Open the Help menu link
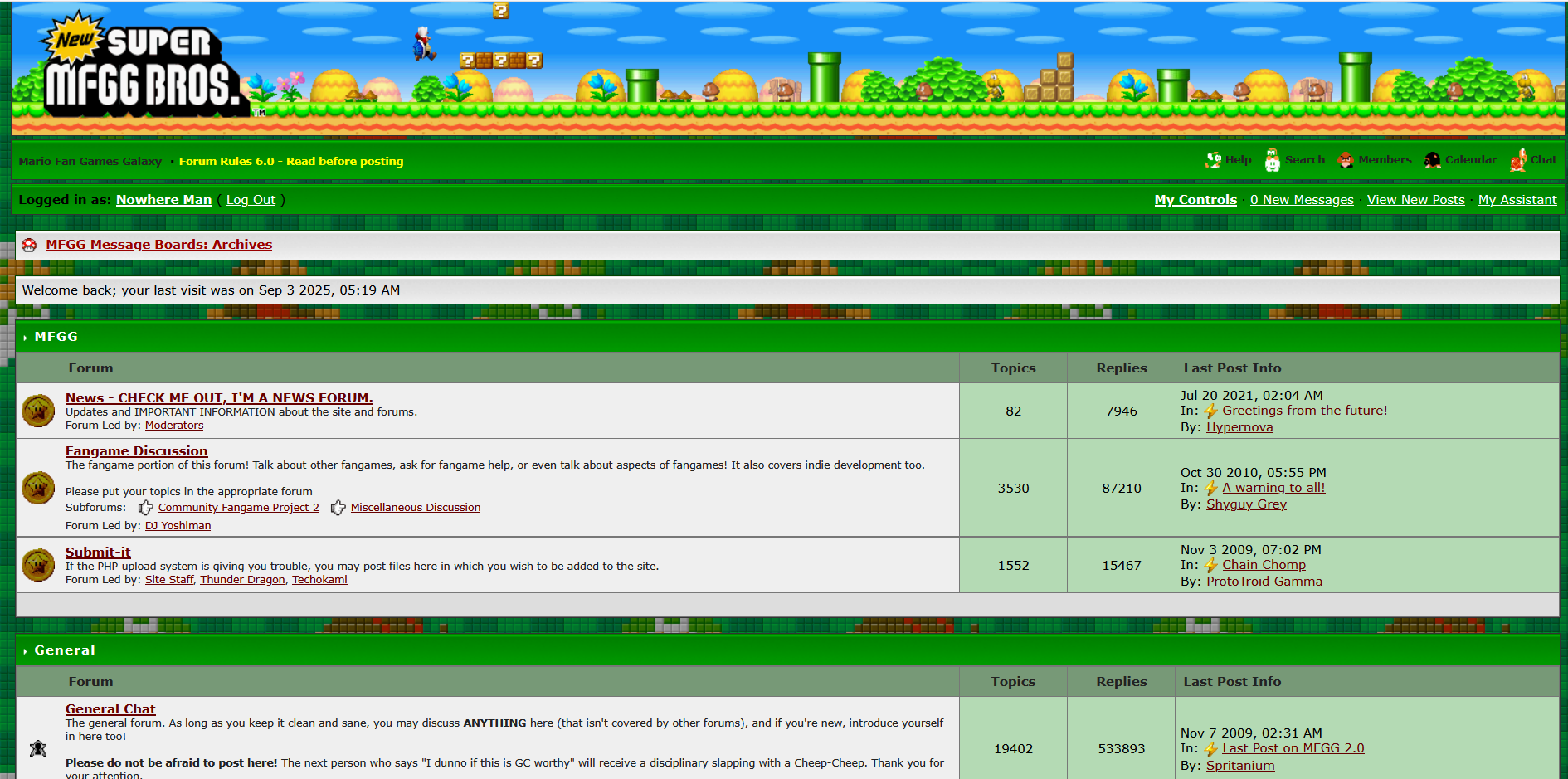This screenshot has width=1568, height=779. (x=1239, y=160)
